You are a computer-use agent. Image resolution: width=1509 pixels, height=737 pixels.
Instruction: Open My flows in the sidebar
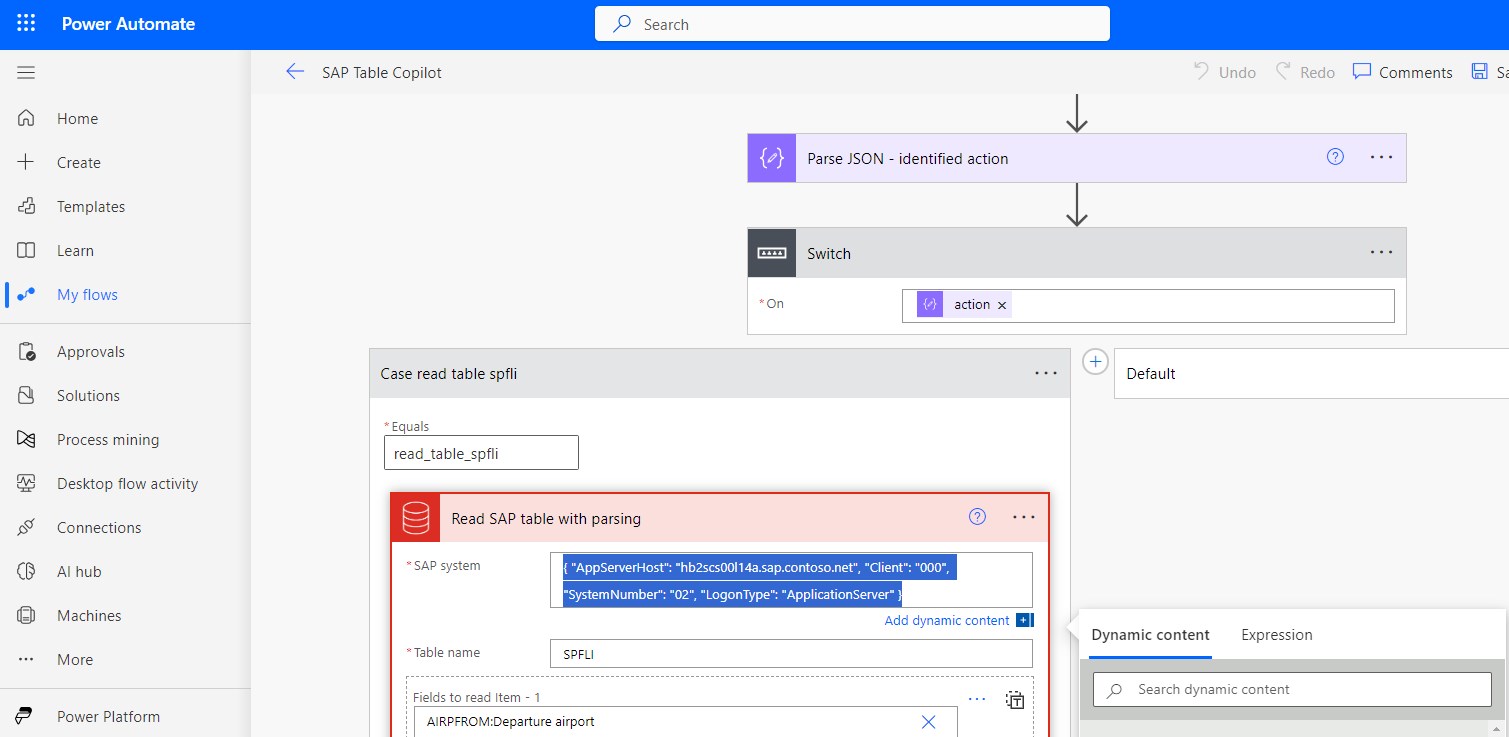tap(87, 294)
